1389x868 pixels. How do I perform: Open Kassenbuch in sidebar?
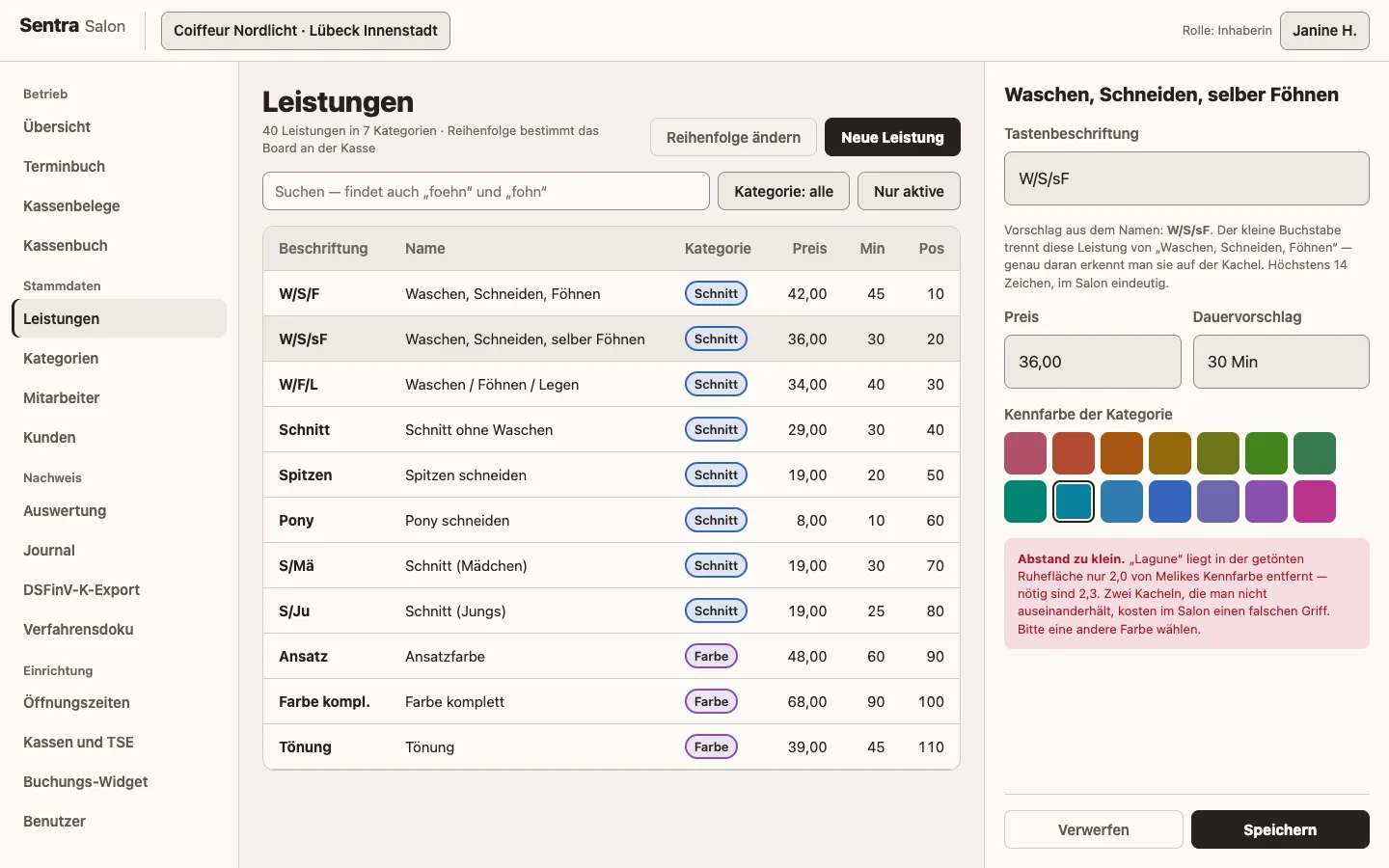pyautogui.click(x=119, y=246)
